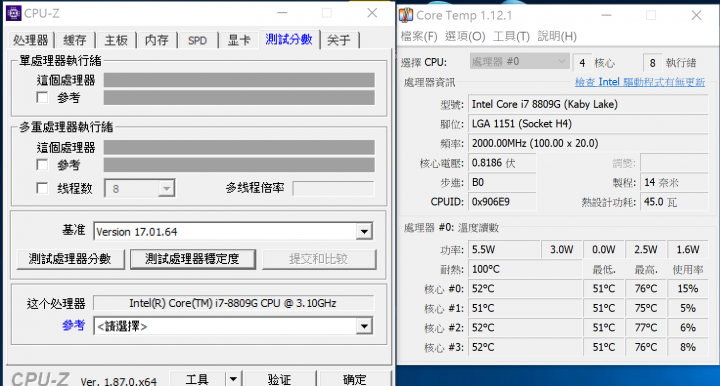
Task: Click 核心 #0 temperature 52°C
Action: pyautogui.click(x=483, y=289)
